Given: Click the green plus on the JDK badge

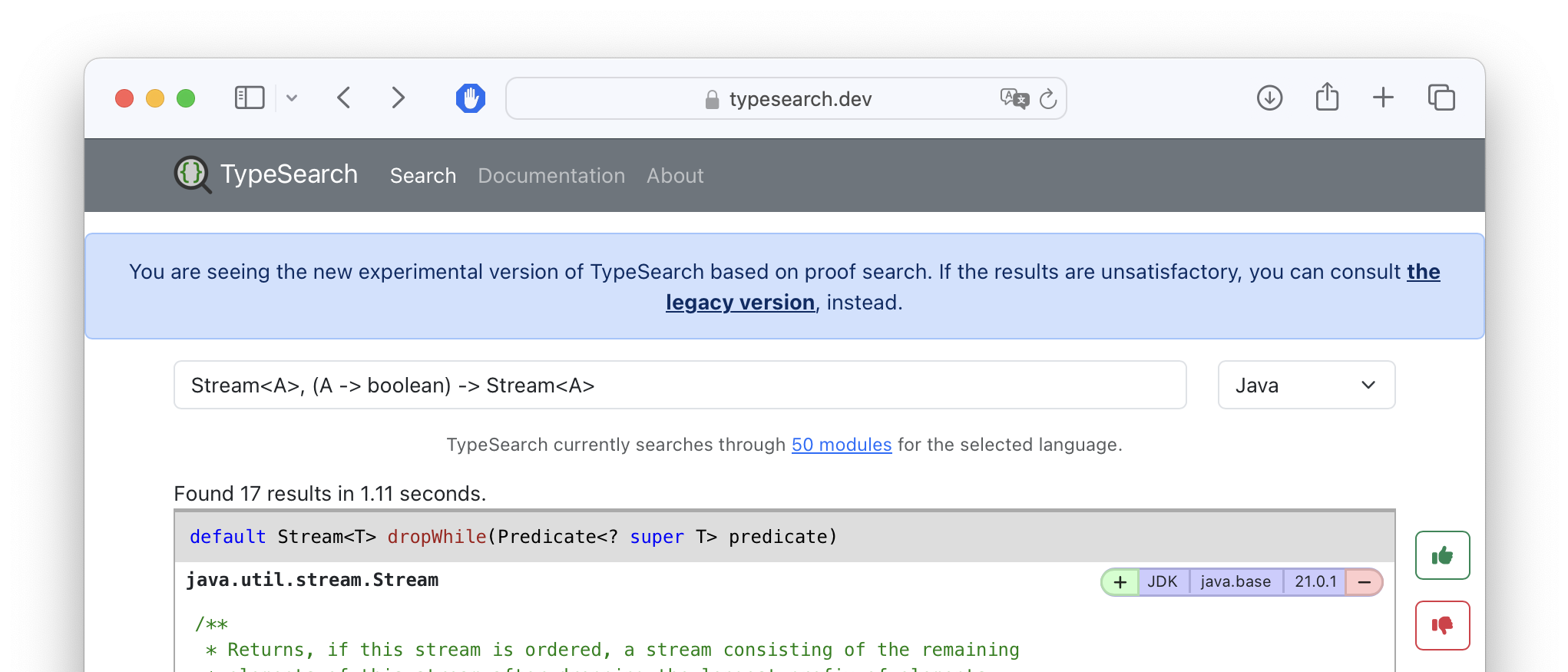Looking at the screenshot, I should click(1120, 582).
